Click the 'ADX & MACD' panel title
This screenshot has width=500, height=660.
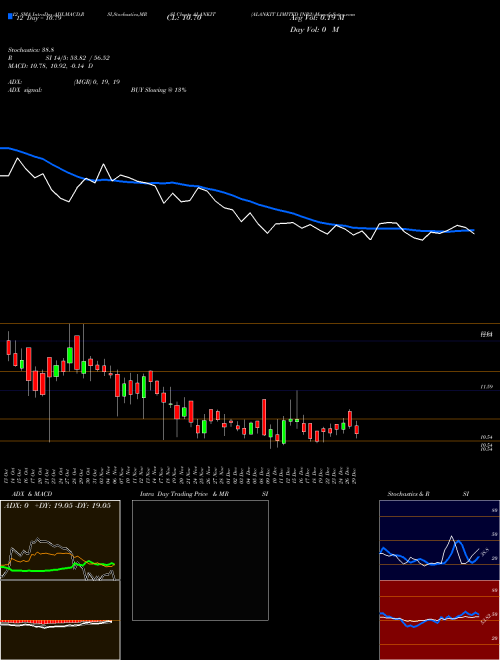32,494
